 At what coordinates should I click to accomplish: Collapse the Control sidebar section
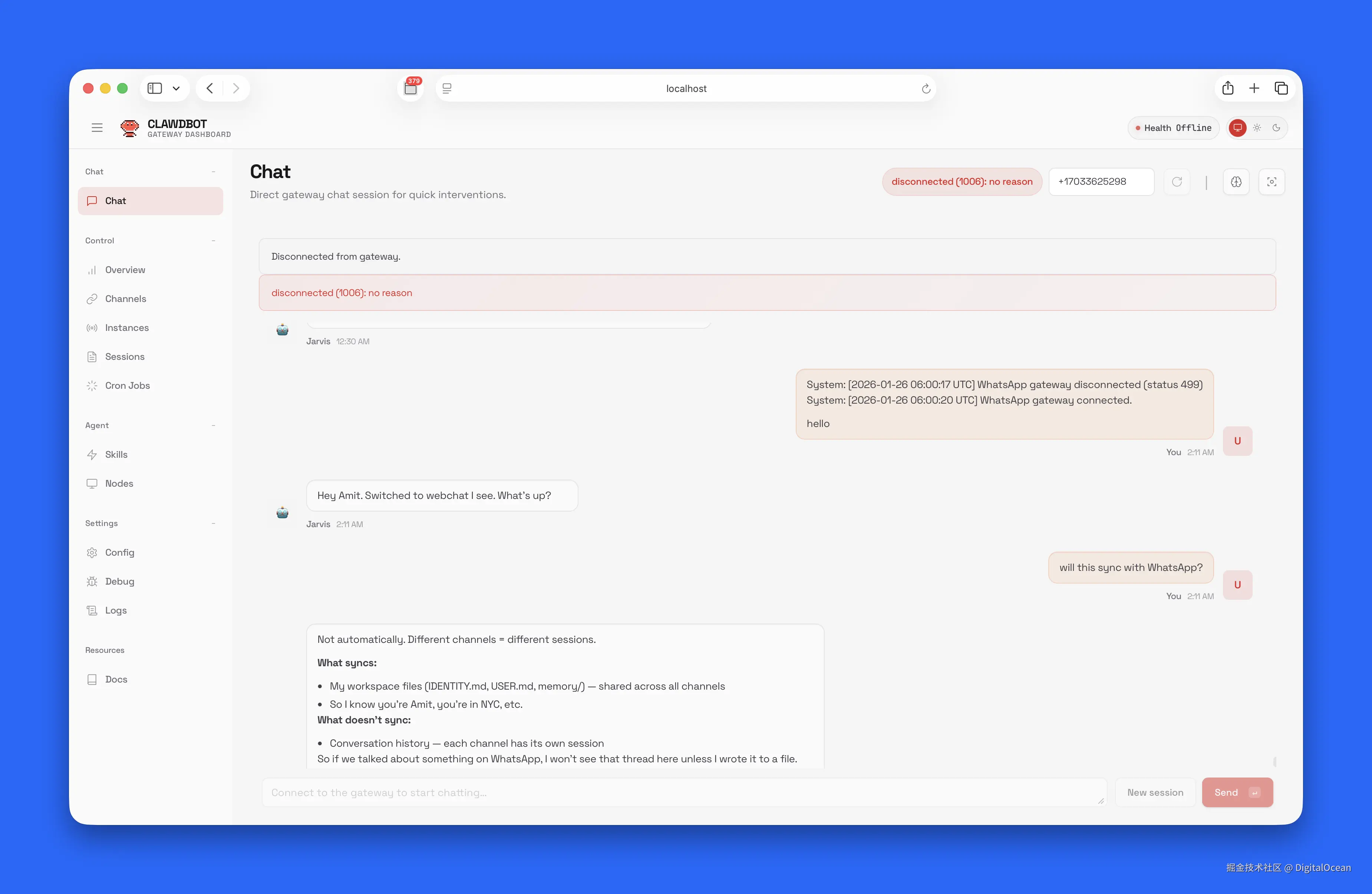pos(213,240)
